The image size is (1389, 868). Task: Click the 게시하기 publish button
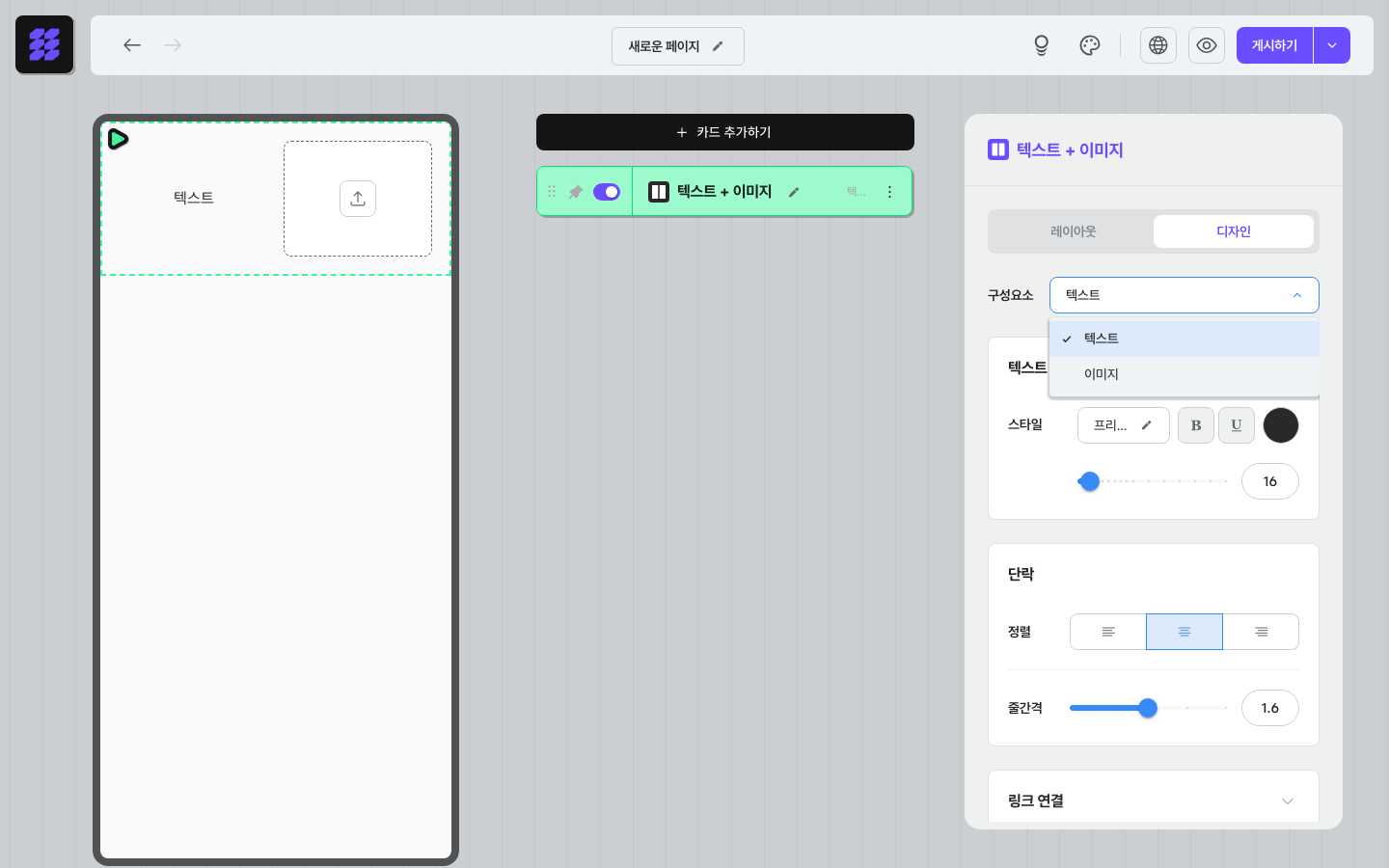click(x=1274, y=45)
